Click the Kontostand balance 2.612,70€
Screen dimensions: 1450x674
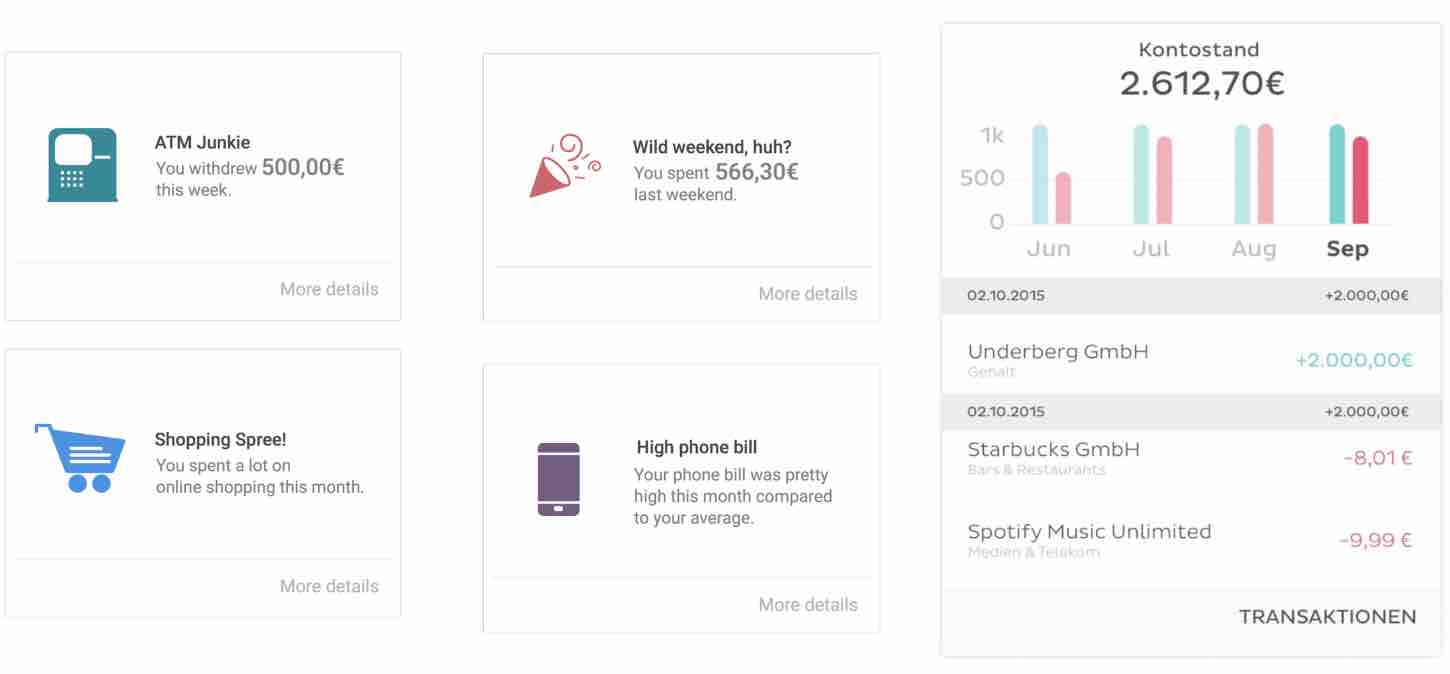1202,84
